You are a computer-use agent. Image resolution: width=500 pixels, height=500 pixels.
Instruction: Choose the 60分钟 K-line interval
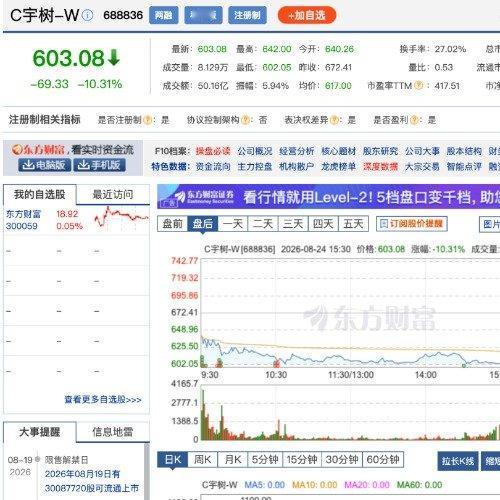tap(383, 460)
